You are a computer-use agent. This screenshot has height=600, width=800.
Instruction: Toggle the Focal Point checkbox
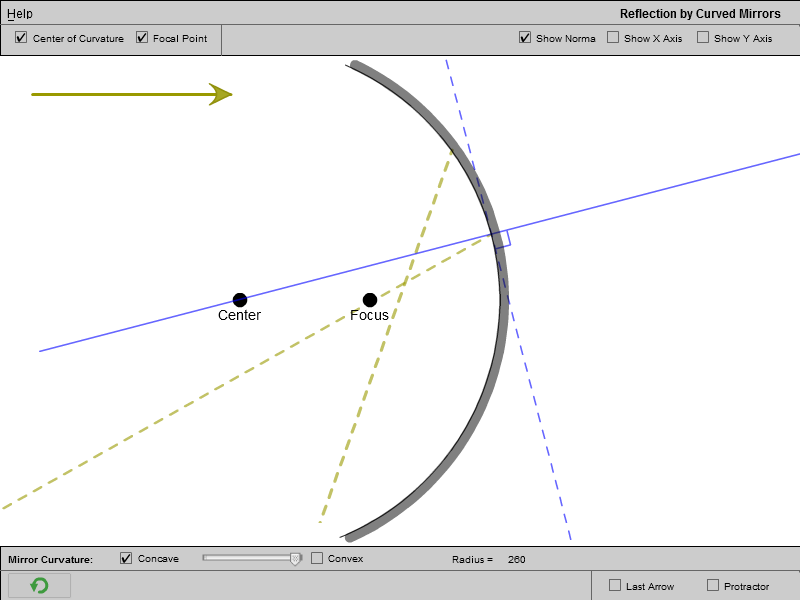coord(142,38)
